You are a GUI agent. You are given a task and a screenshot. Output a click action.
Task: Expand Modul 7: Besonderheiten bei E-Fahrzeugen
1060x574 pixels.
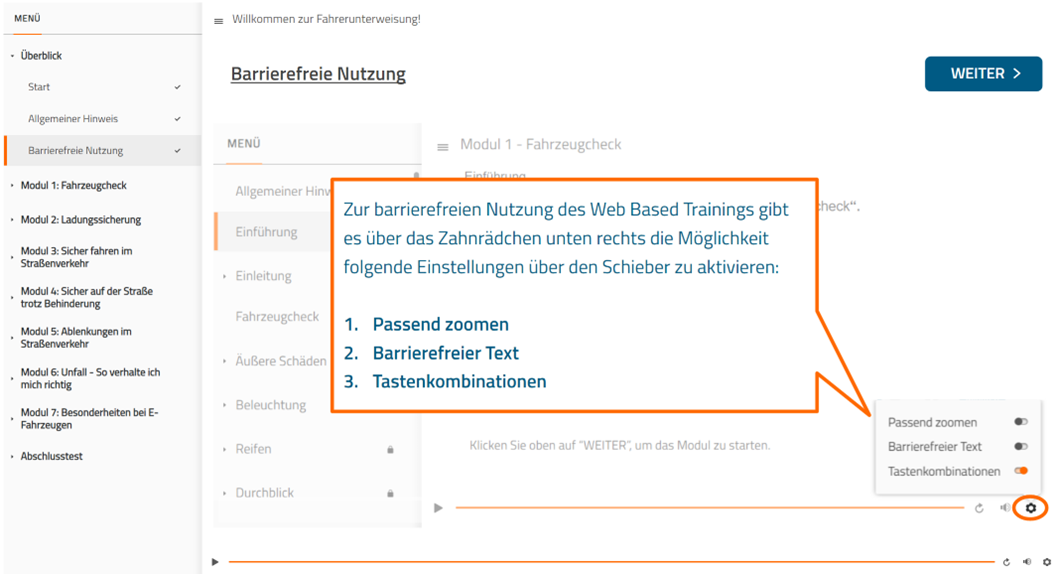(89, 418)
